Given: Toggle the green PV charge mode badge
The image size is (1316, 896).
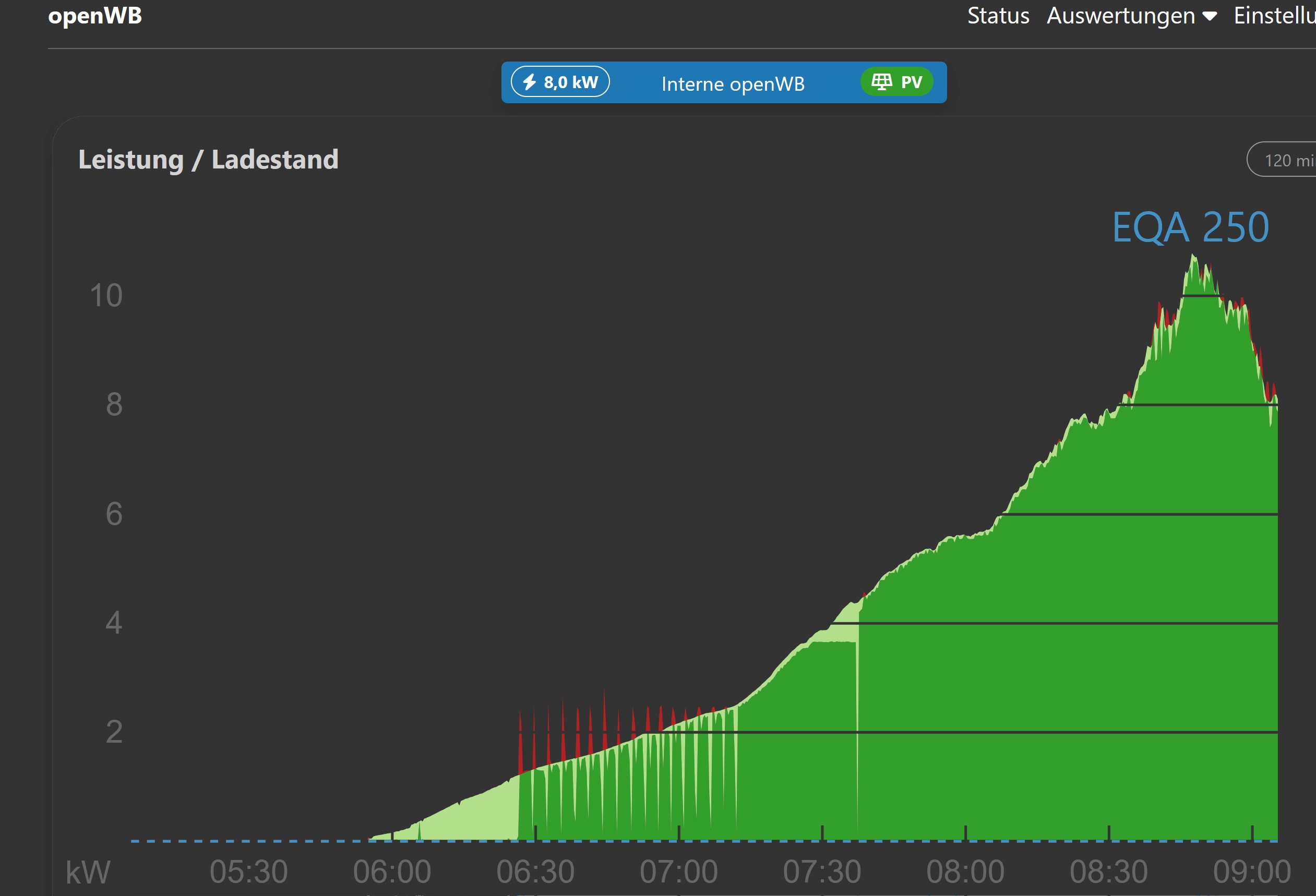Looking at the screenshot, I should (x=896, y=82).
